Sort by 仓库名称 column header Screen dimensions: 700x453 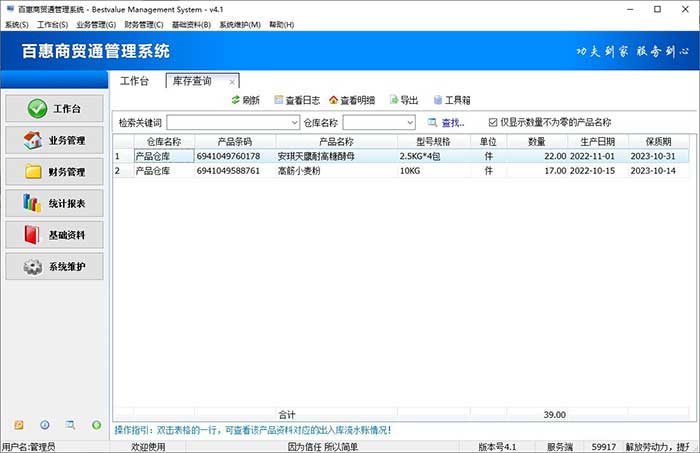click(164, 141)
